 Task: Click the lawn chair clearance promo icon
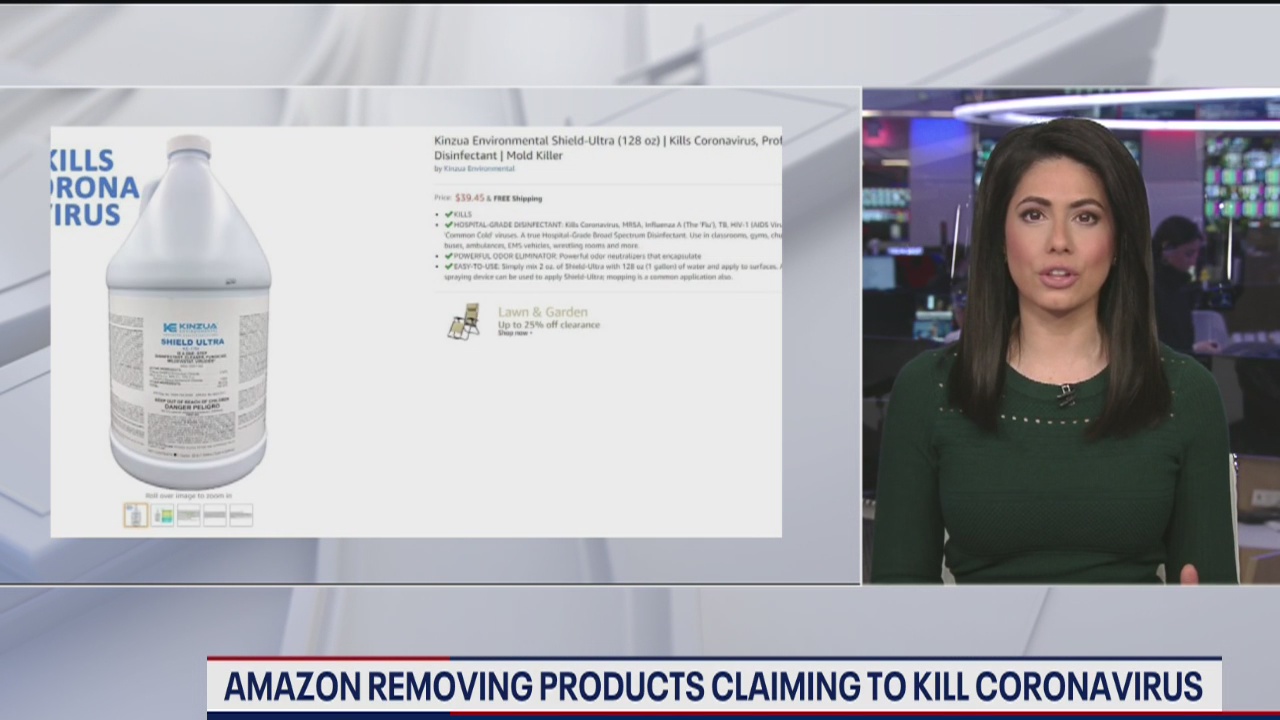[465, 318]
